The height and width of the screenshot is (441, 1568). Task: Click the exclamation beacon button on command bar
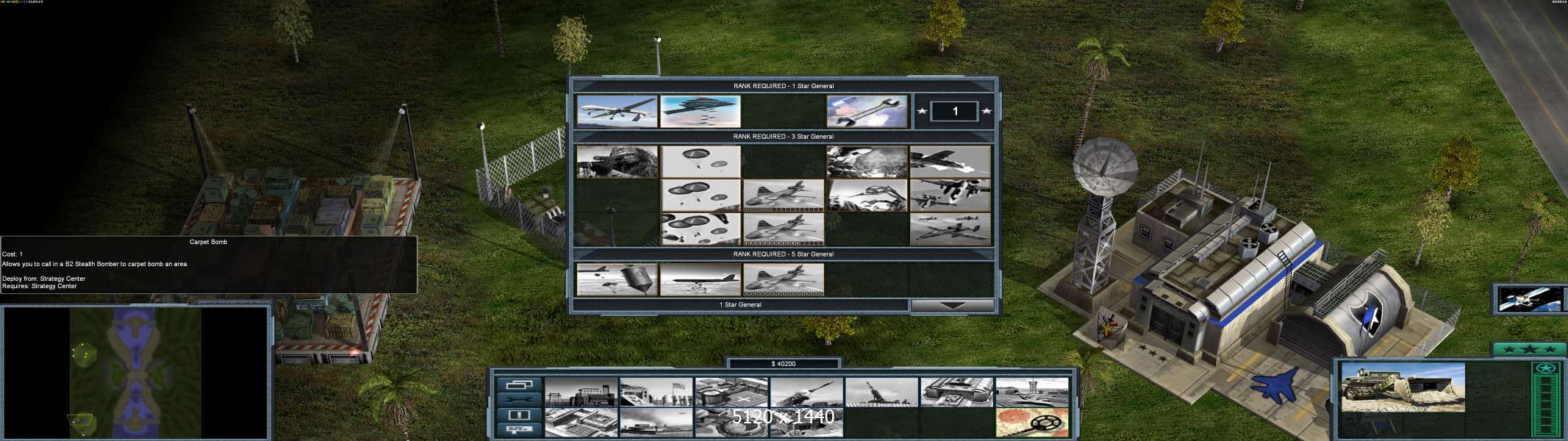[x=520, y=415]
